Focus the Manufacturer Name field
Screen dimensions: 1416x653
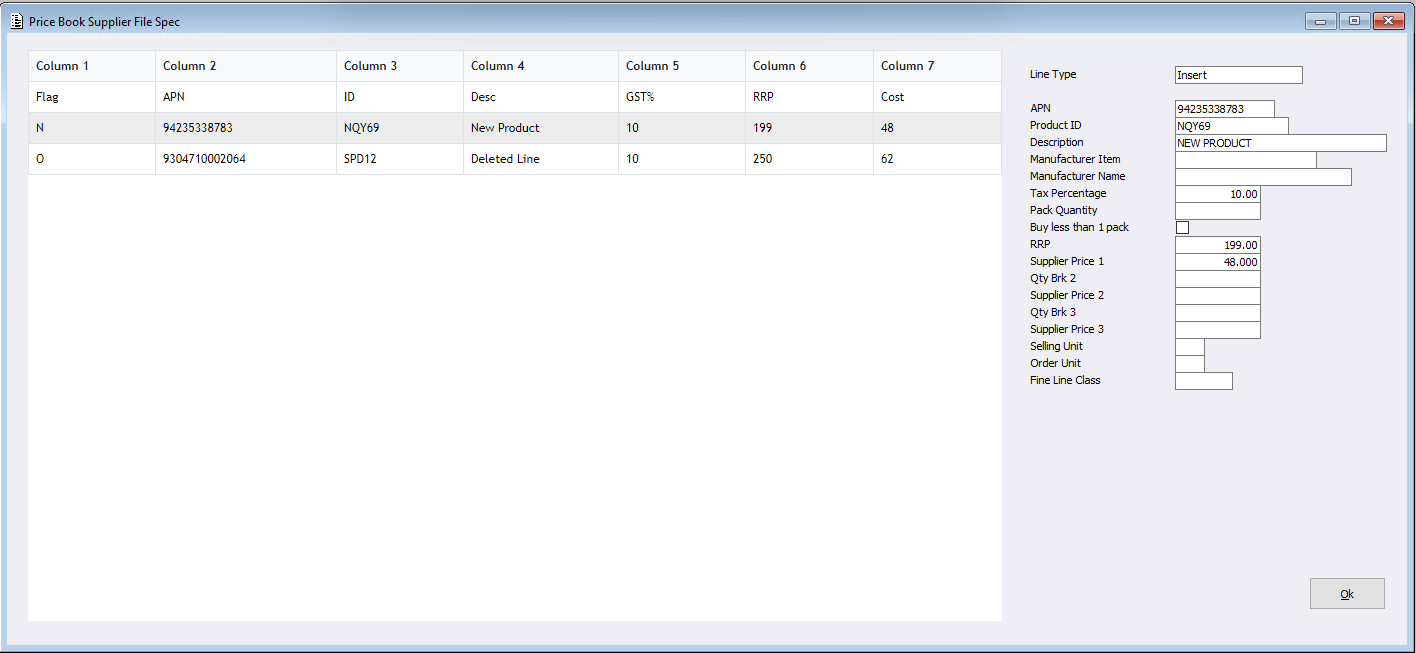click(x=1263, y=177)
